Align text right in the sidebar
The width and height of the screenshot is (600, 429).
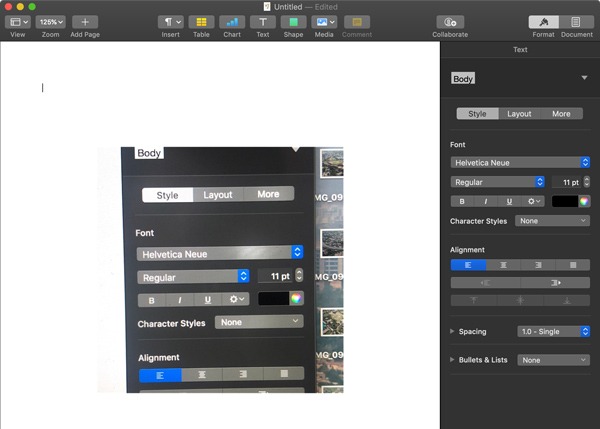(x=538, y=265)
